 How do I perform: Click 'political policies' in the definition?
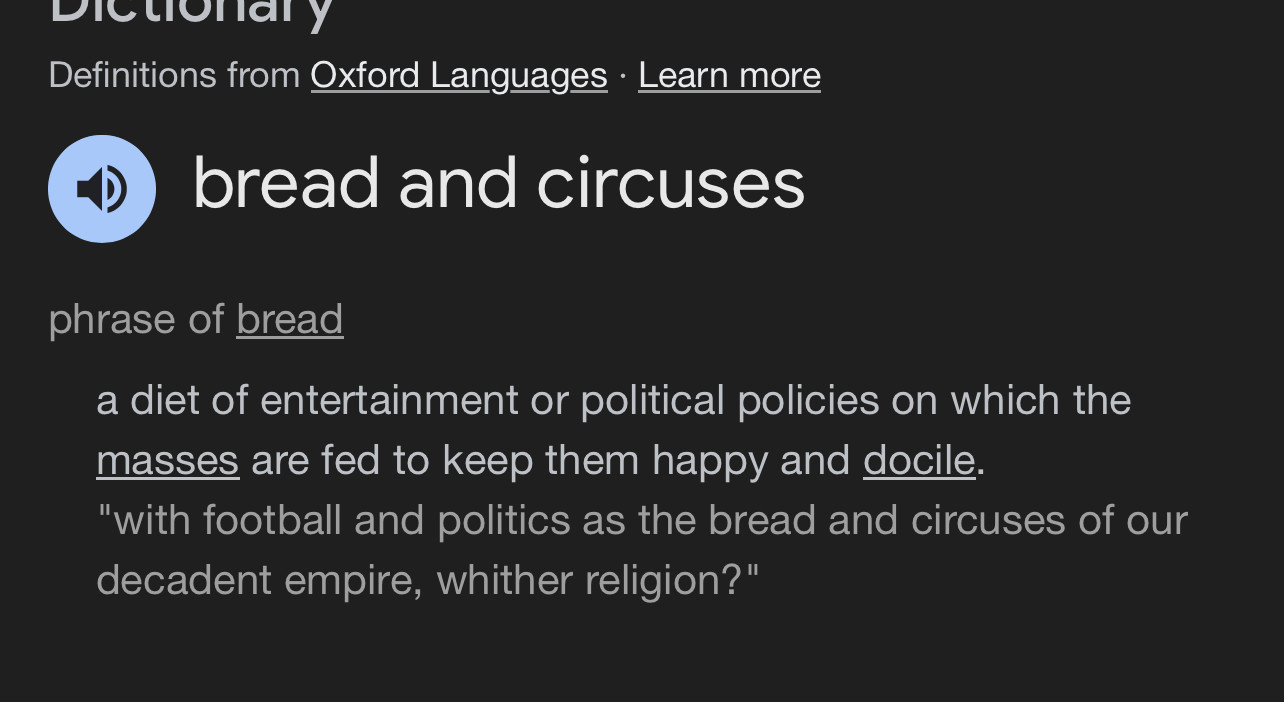click(729, 400)
